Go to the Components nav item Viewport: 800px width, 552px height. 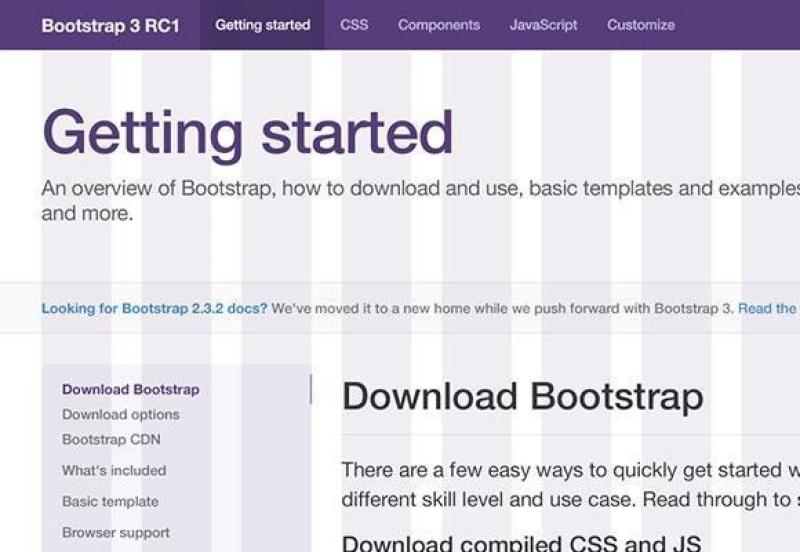point(439,25)
